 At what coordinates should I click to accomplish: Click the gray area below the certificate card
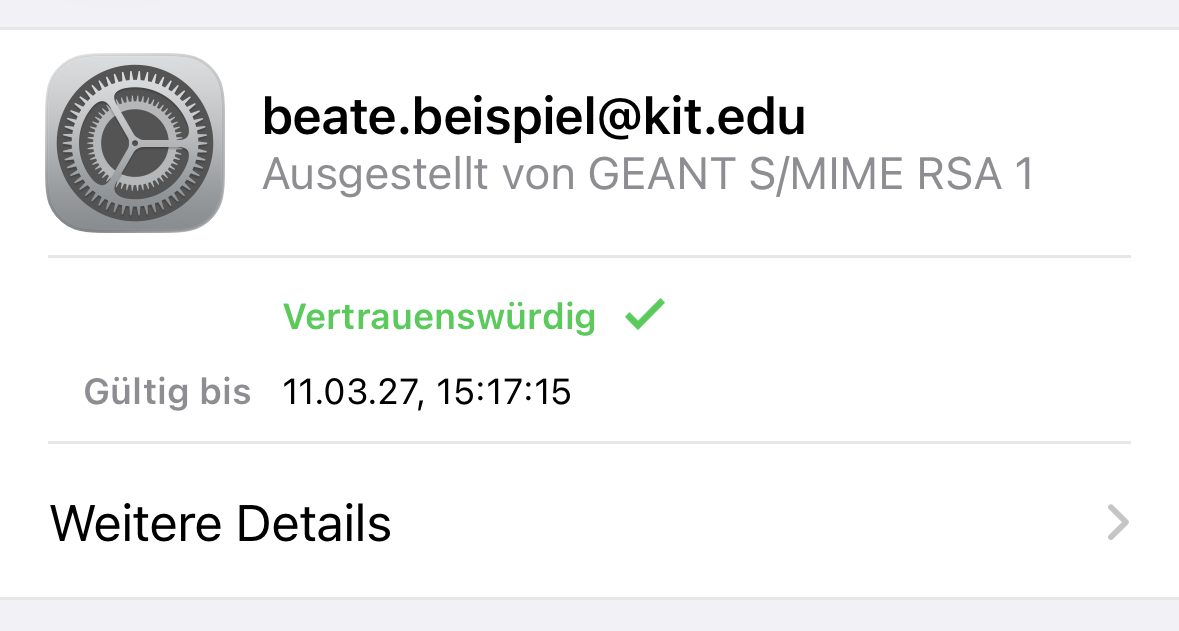pyautogui.click(x=589, y=616)
